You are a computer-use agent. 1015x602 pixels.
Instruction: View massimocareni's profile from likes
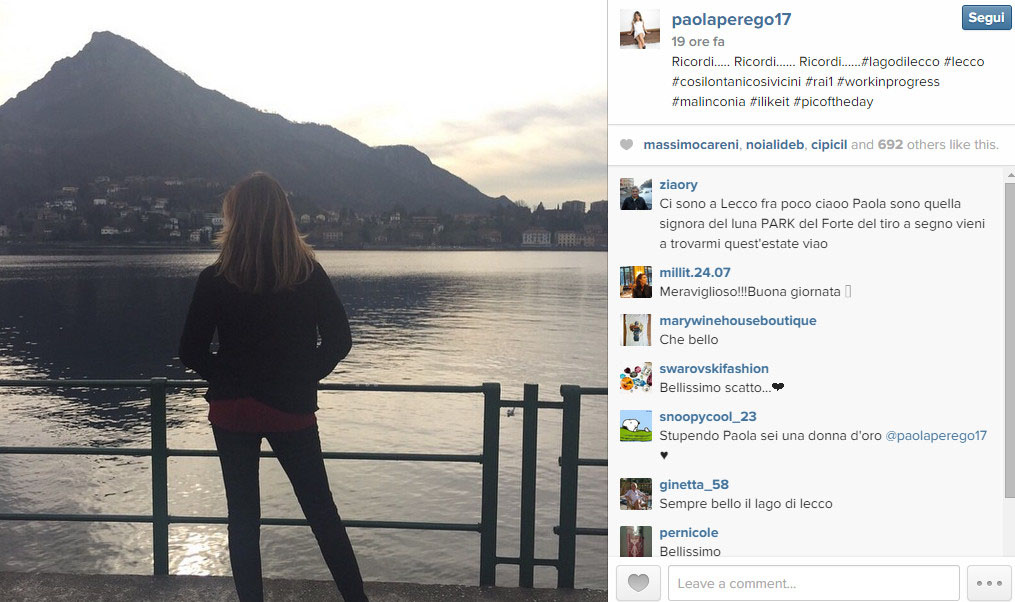click(x=691, y=144)
